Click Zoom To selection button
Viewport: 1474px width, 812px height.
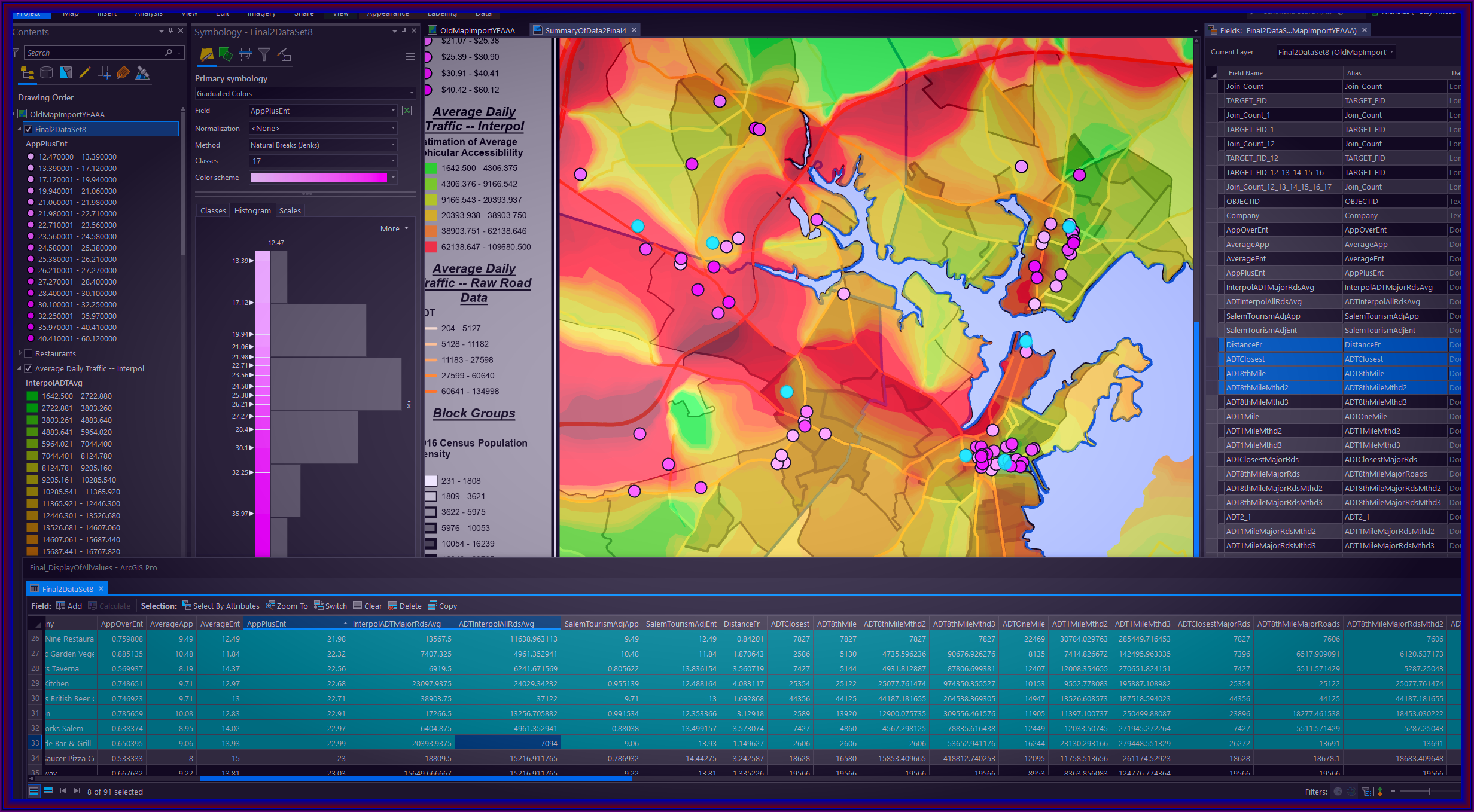pos(287,606)
